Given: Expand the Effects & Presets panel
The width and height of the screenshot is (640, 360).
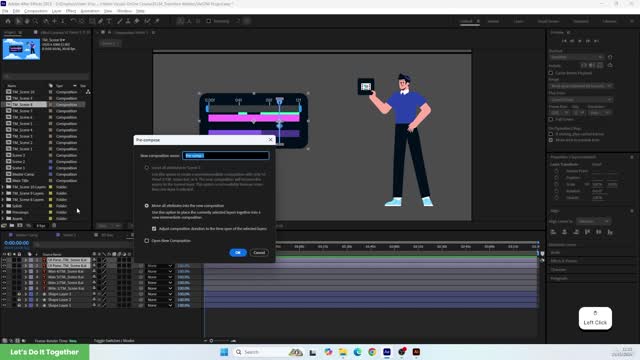Looking at the screenshot, I should [x=564, y=261].
